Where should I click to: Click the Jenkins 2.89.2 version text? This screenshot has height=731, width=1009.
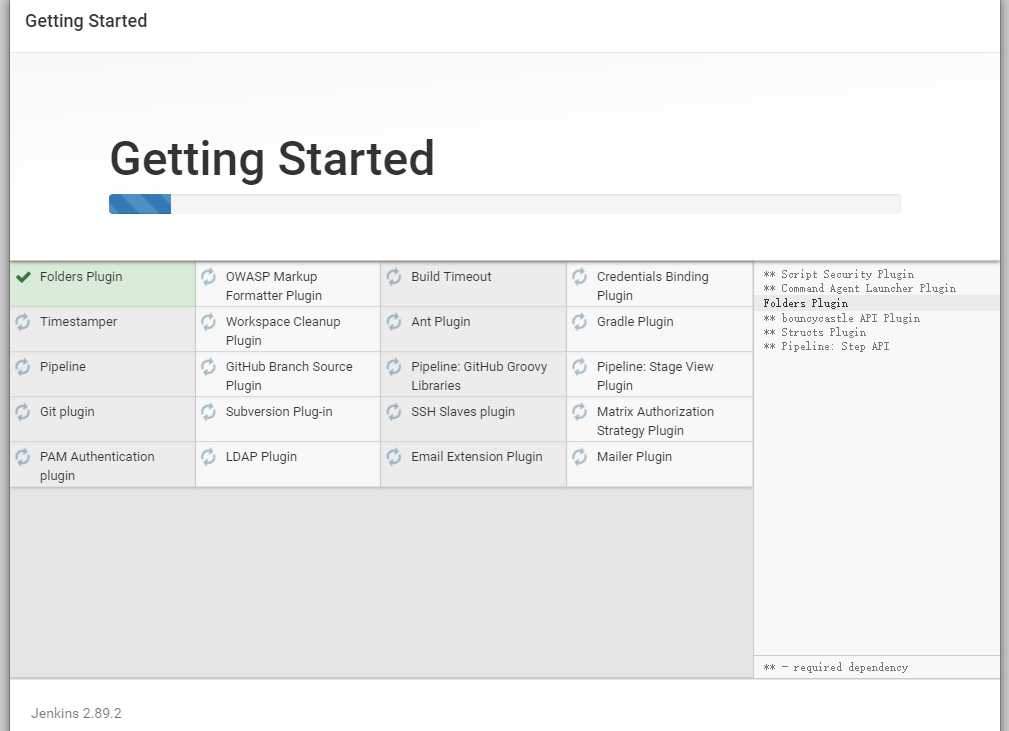[x=76, y=713]
